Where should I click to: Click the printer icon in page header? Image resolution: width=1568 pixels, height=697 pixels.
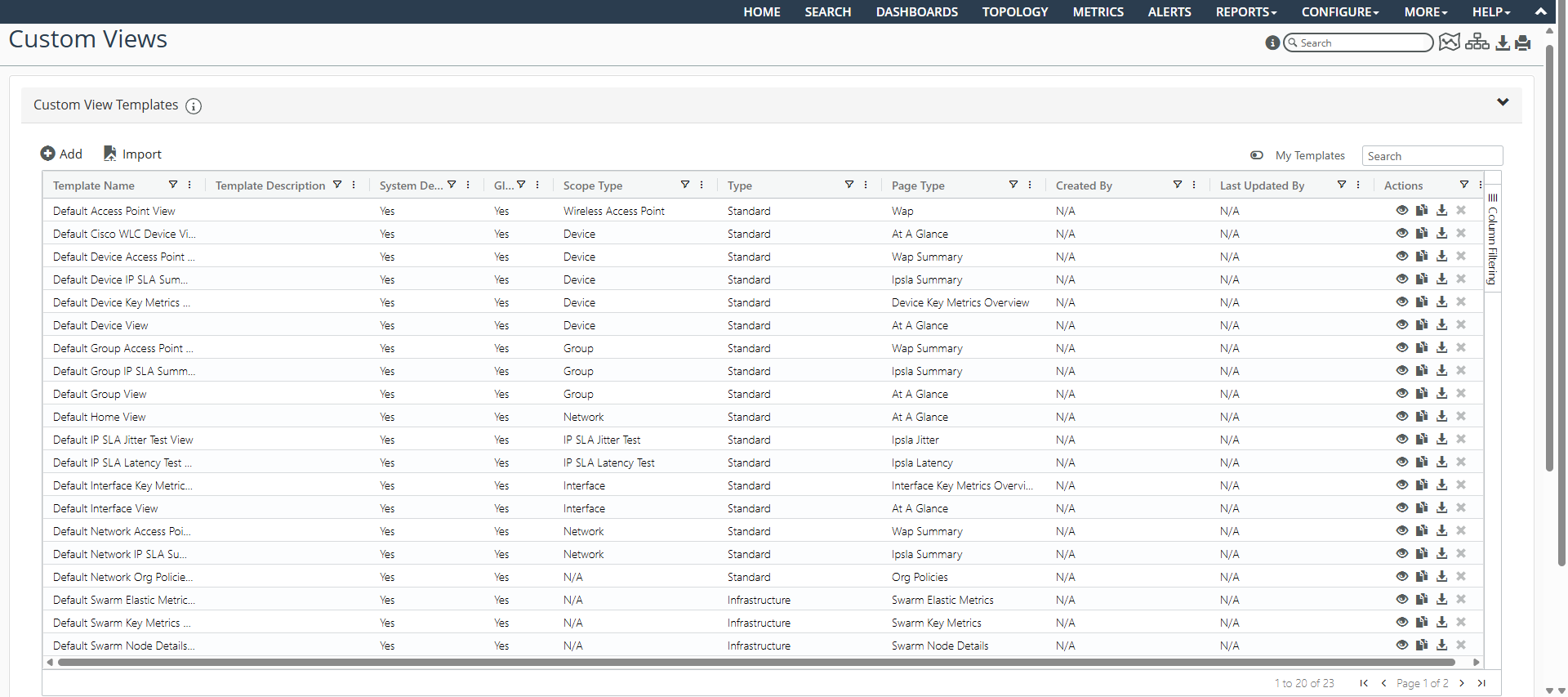coord(1523,43)
